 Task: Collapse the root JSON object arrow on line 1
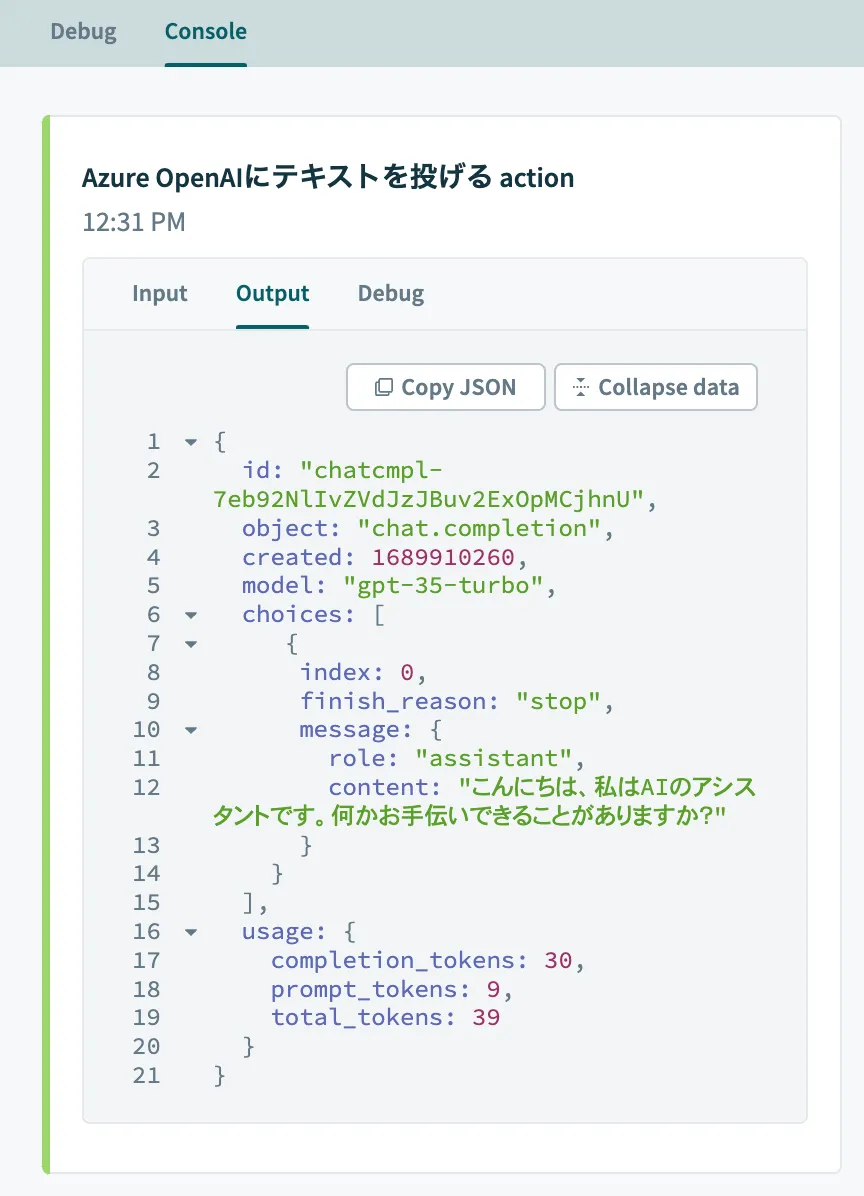coord(190,442)
